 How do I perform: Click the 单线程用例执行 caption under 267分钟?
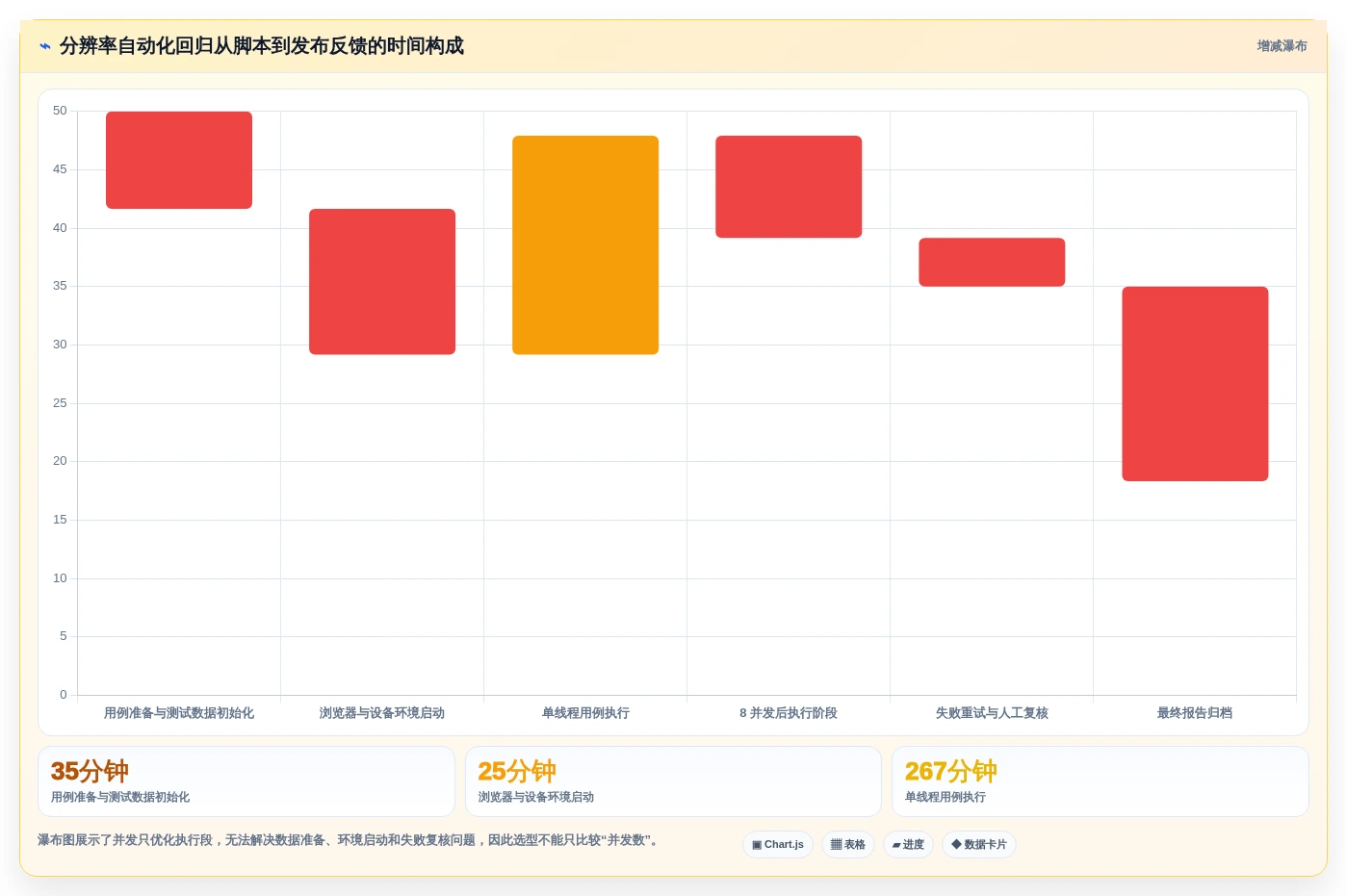tap(945, 797)
